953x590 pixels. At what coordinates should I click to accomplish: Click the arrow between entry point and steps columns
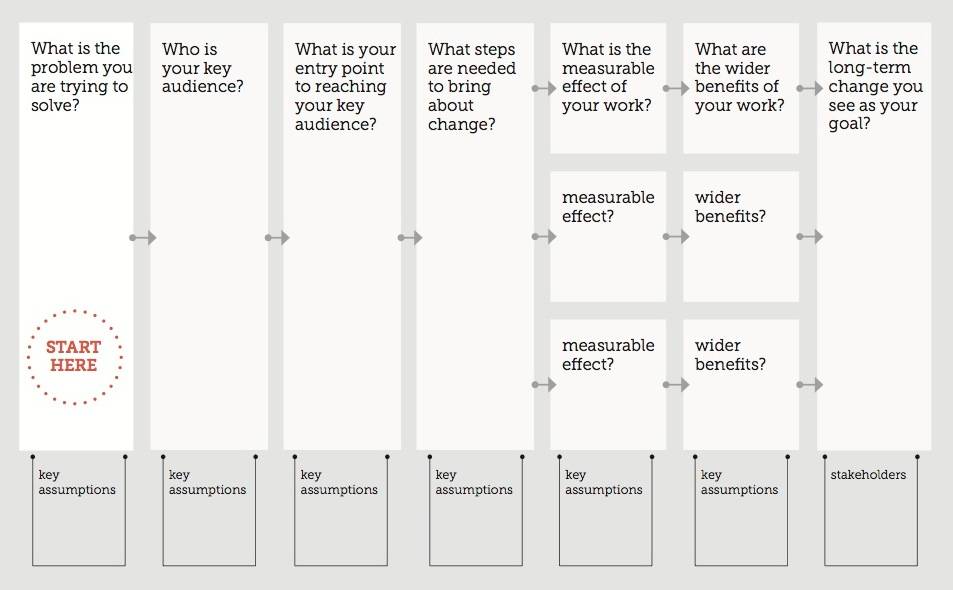coord(410,238)
